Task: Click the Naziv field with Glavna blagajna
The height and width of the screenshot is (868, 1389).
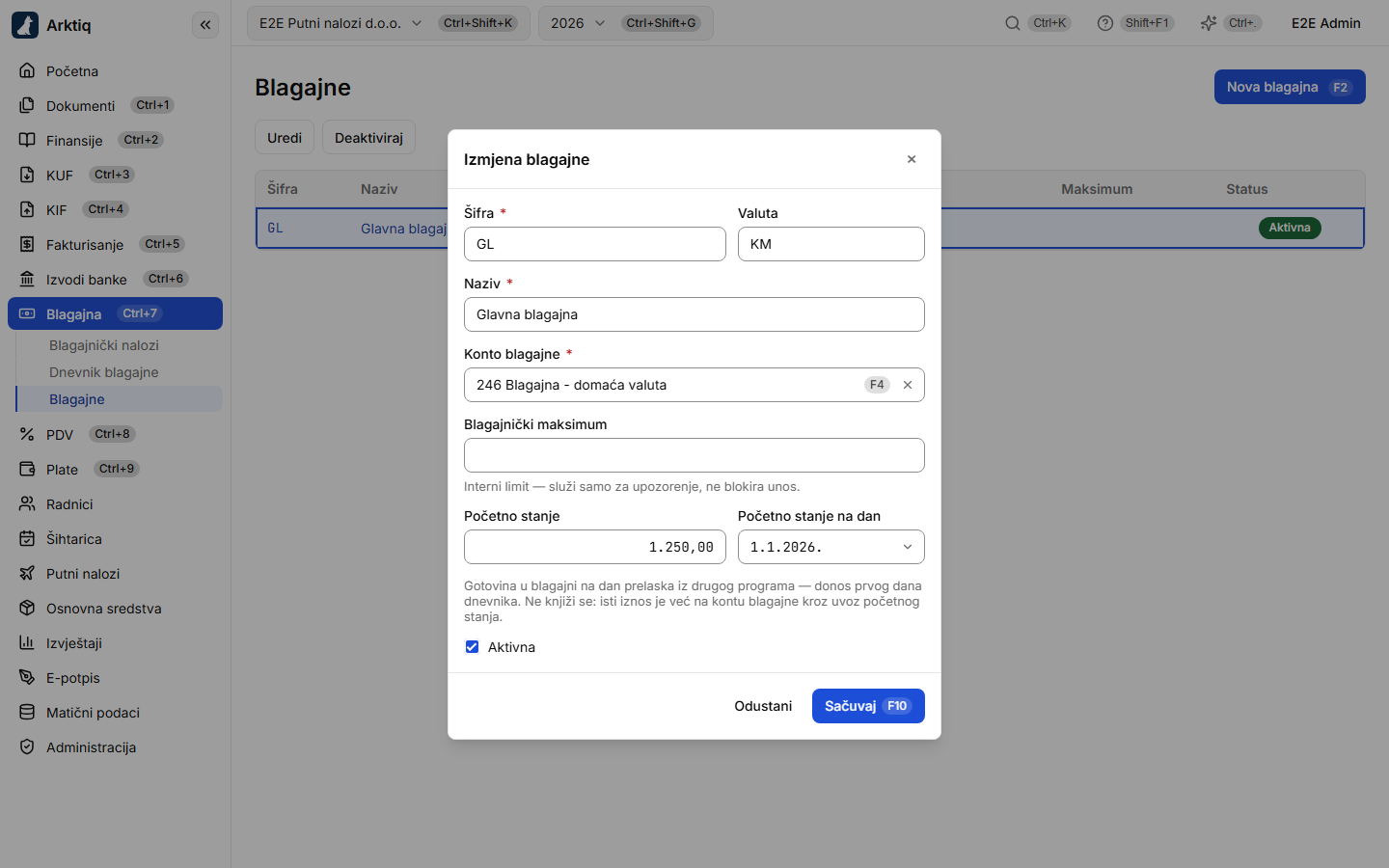Action: click(694, 314)
